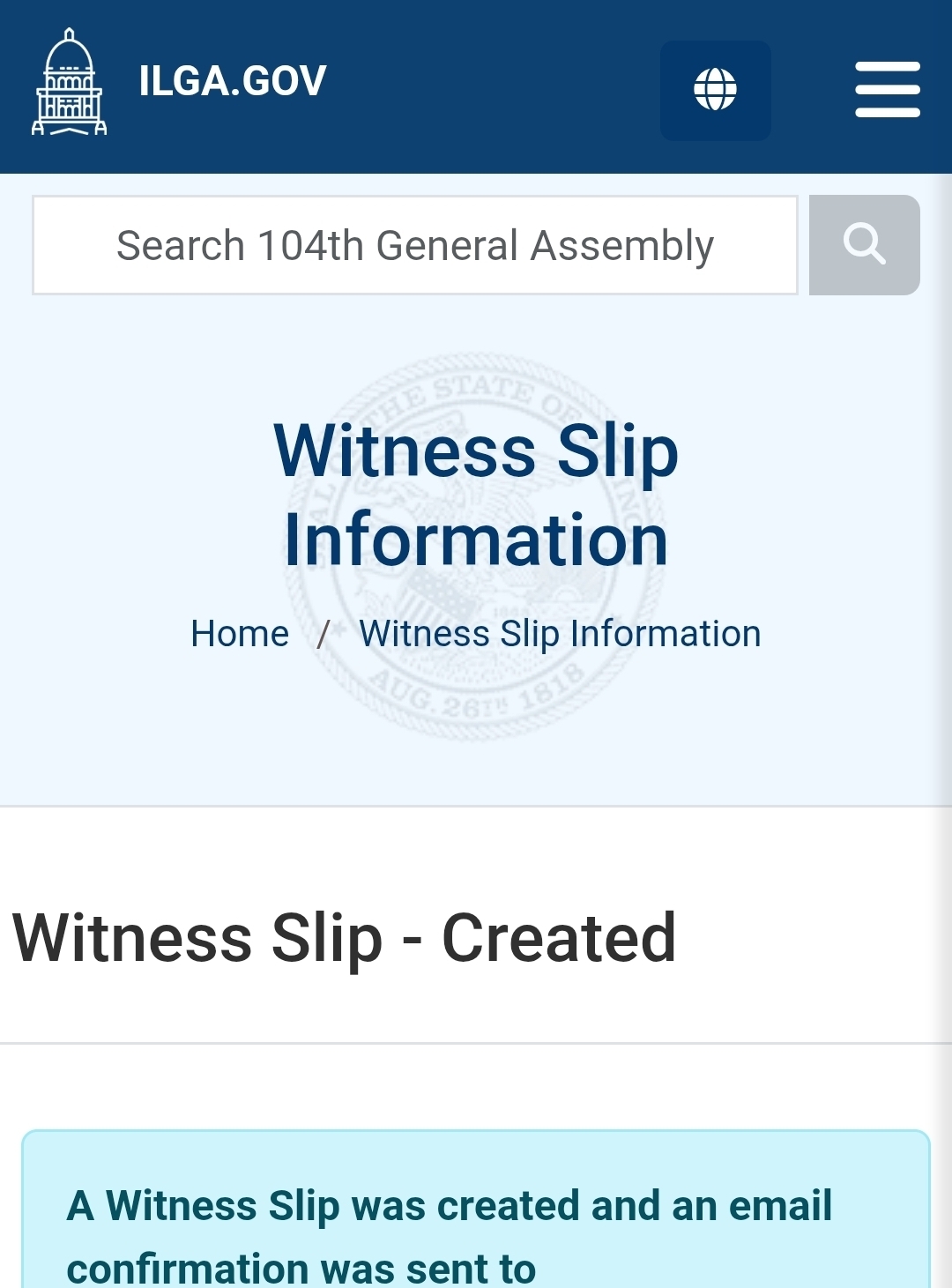
Task: Go to Home via breadcrumb
Action: coord(240,634)
